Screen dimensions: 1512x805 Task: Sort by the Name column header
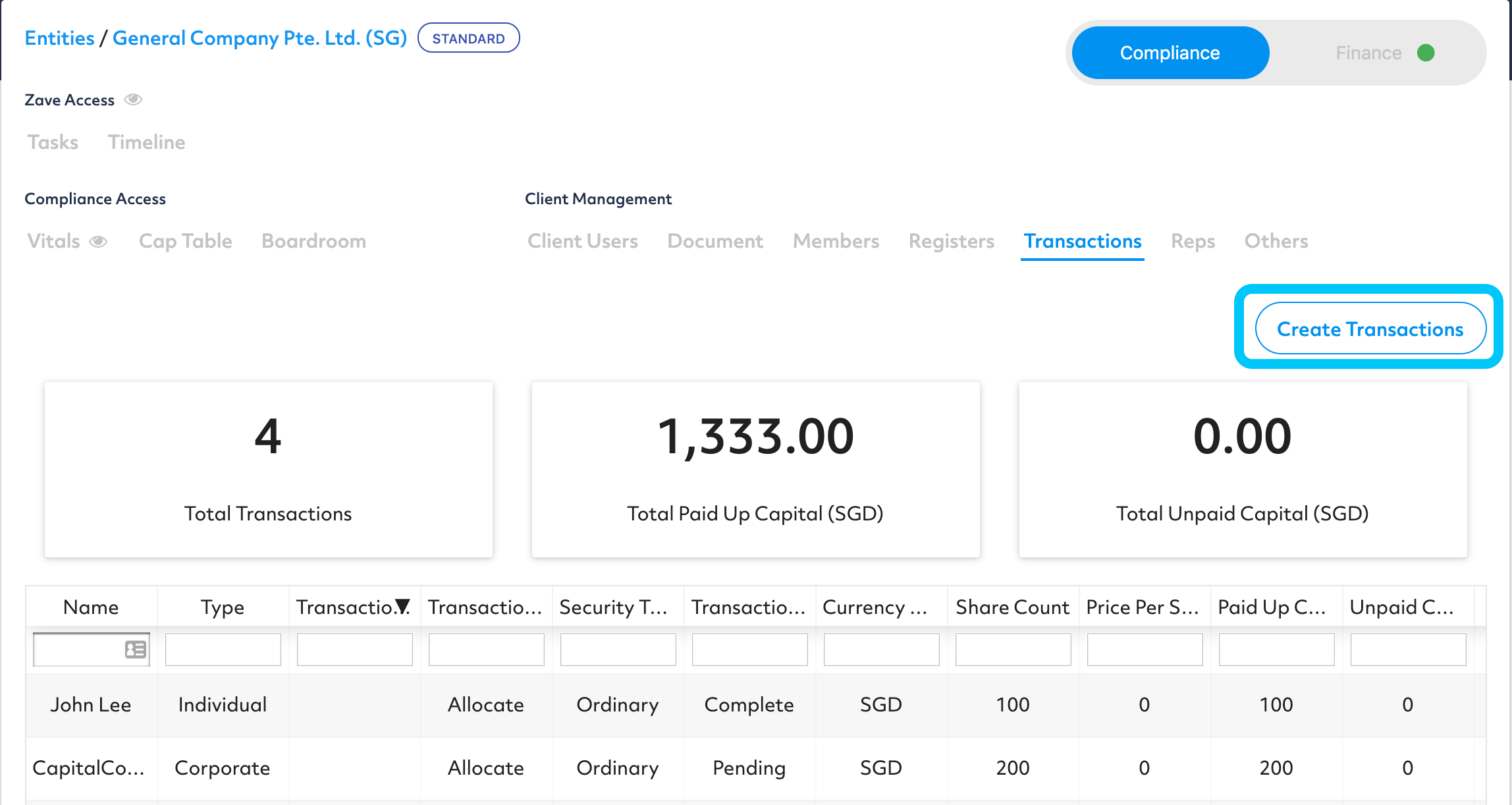coord(91,607)
